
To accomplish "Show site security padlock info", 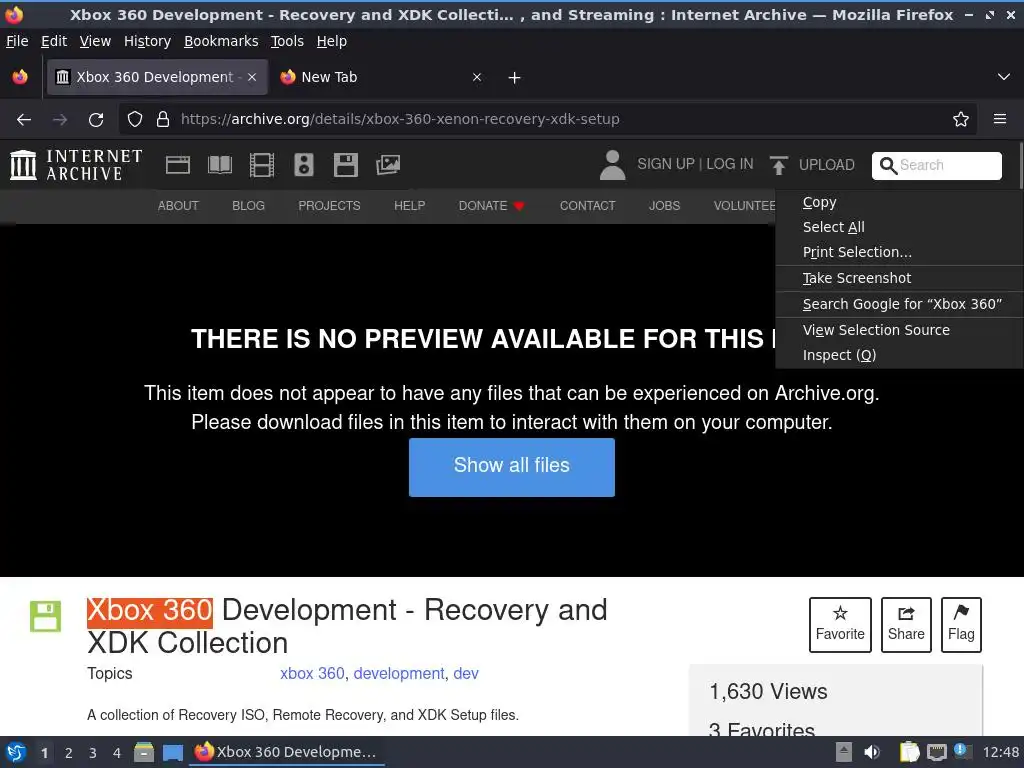I will [x=163, y=119].
